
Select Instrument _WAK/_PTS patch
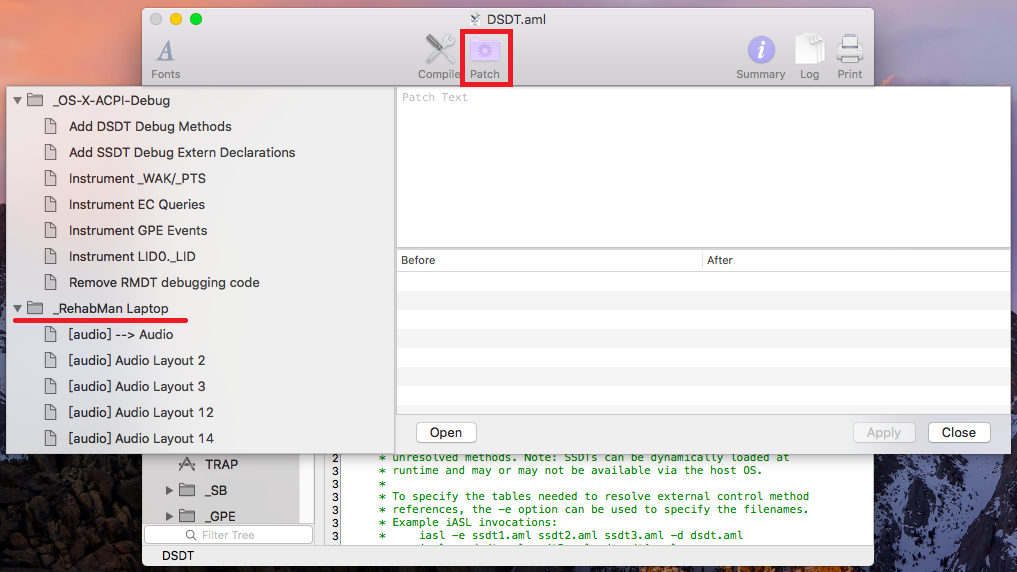click(x=137, y=178)
